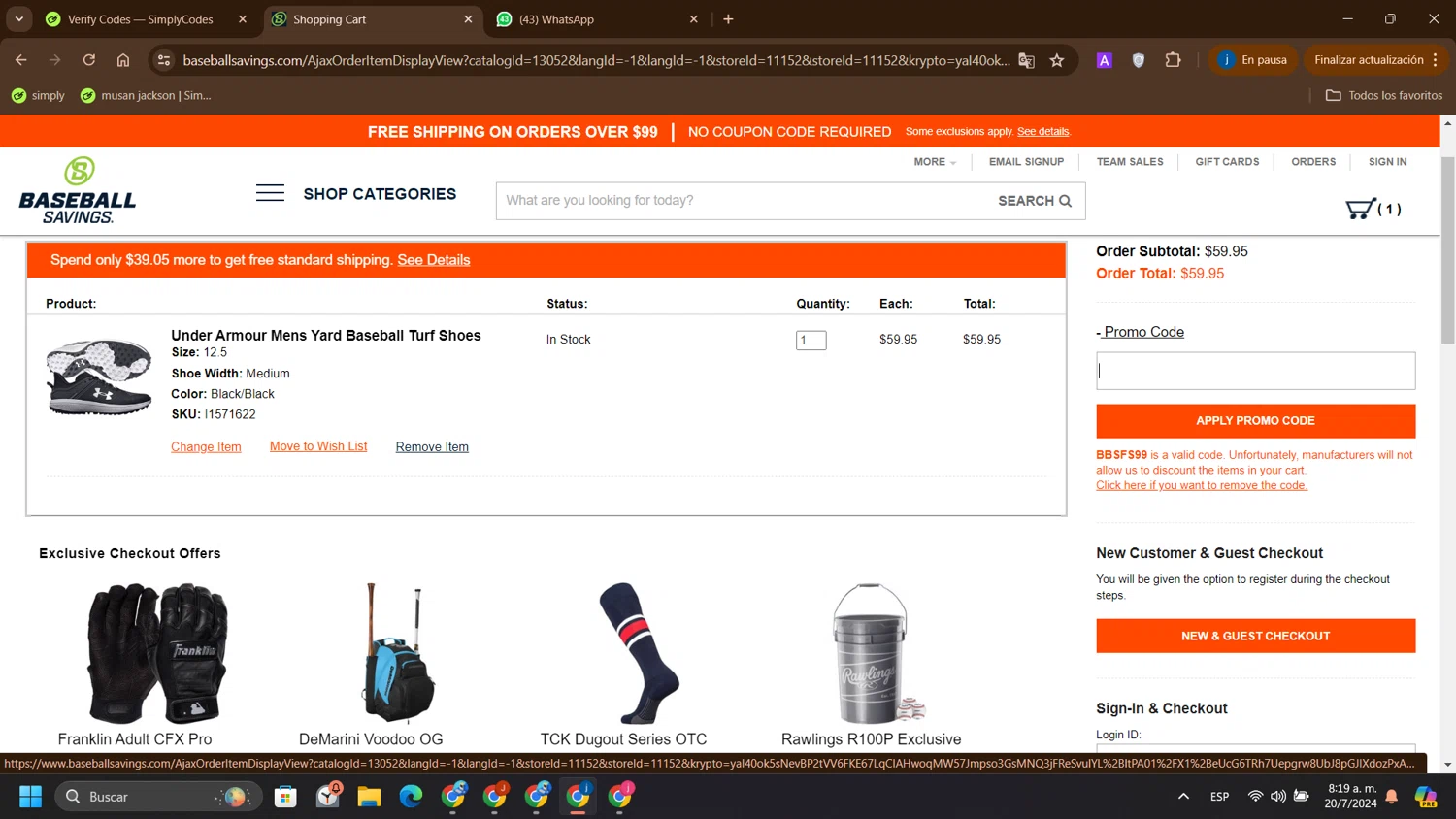The height and width of the screenshot is (819, 1456).
Task: Click Sign In in top menu
Action: [x=1387, y=162]
